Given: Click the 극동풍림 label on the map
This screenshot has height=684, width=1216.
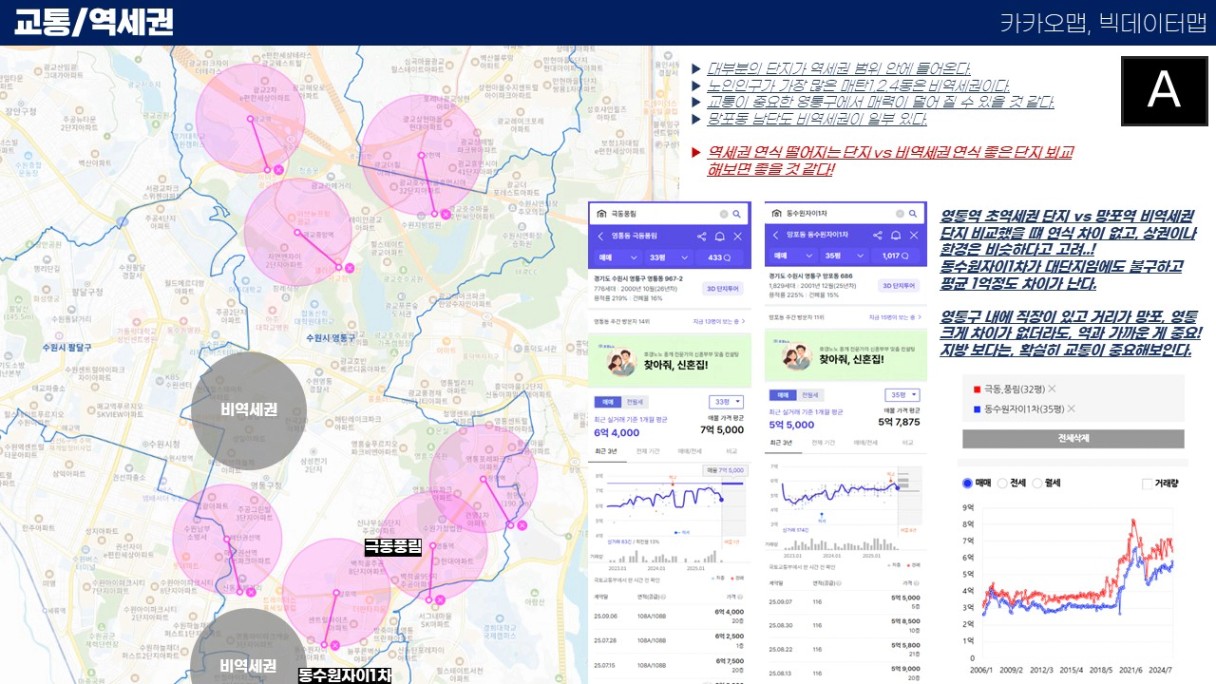Looking at the screenshot, I should [394, 546].
